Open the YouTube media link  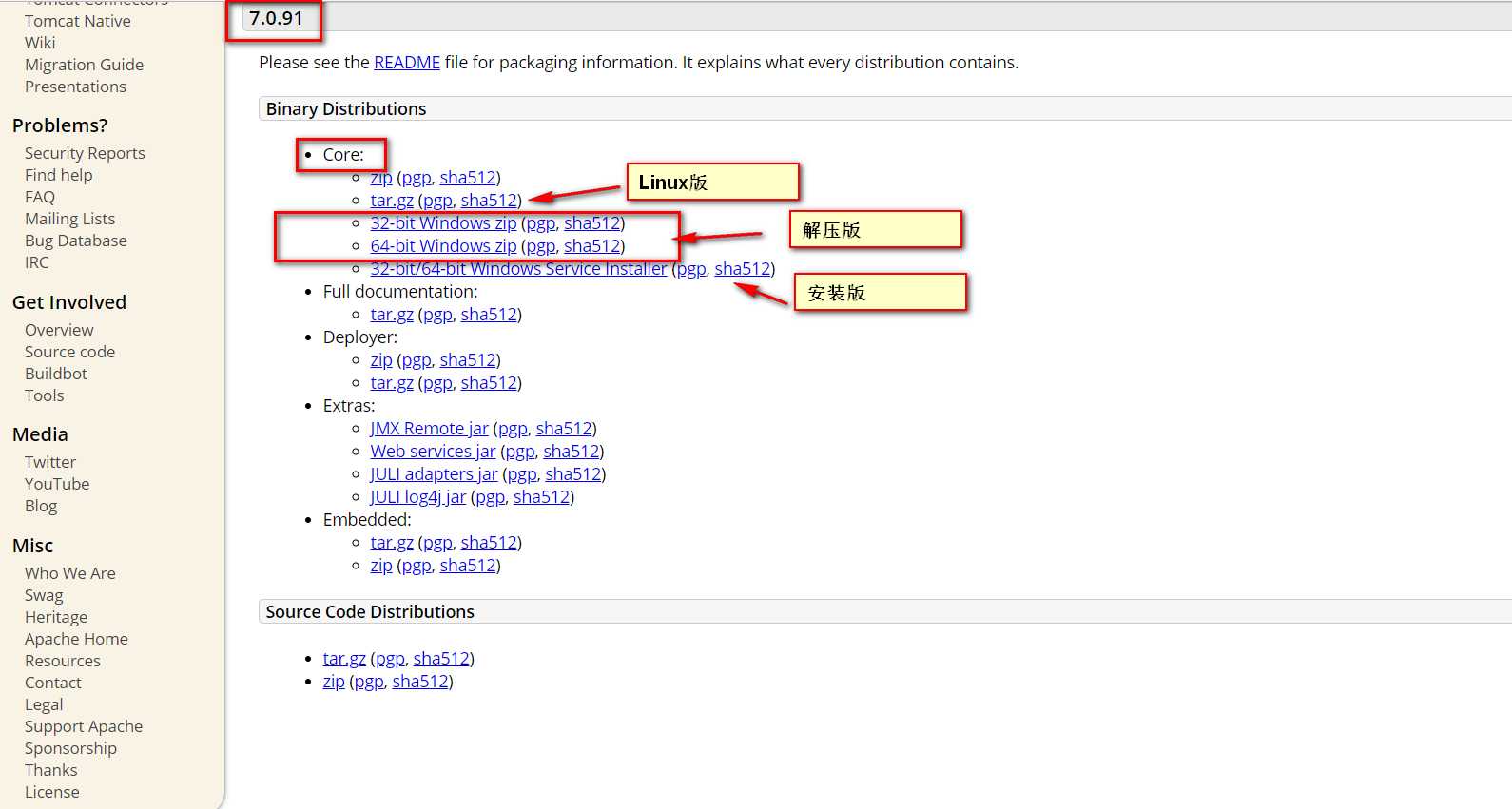[x=57, y=484]
